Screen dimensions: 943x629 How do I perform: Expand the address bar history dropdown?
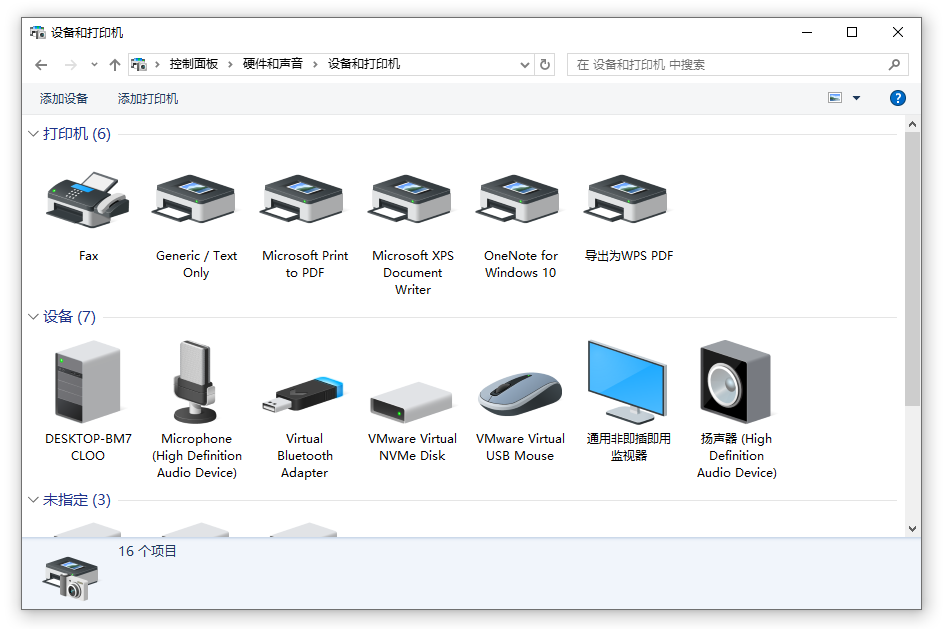pyautogui.click(x=524, y=65)
